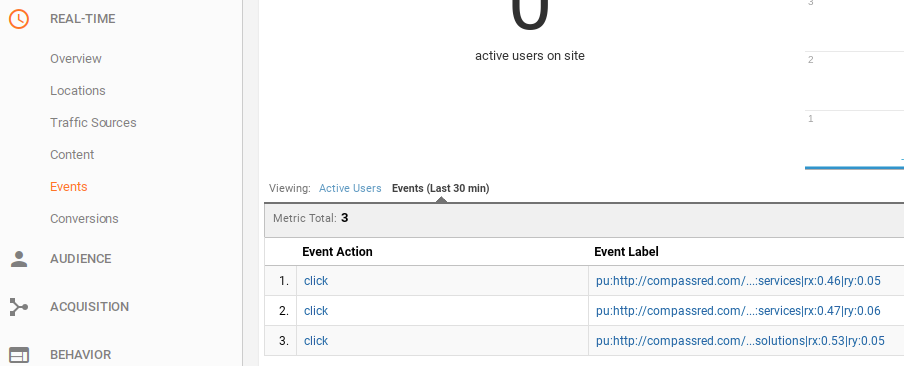Switch viewing to Active Users

click(350, 188)
